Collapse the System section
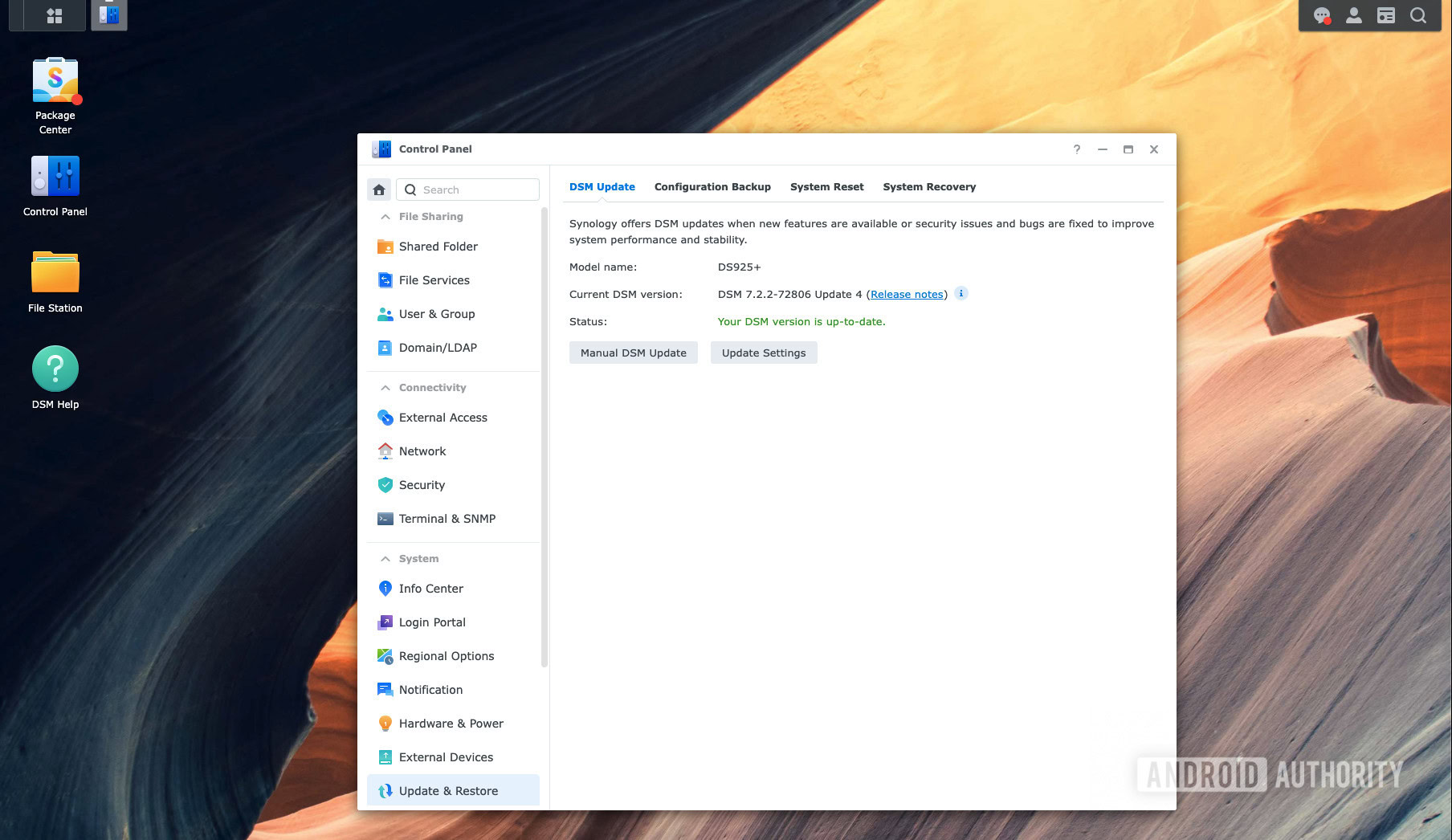Screen dimensions: 1452x840 point(385,558)
